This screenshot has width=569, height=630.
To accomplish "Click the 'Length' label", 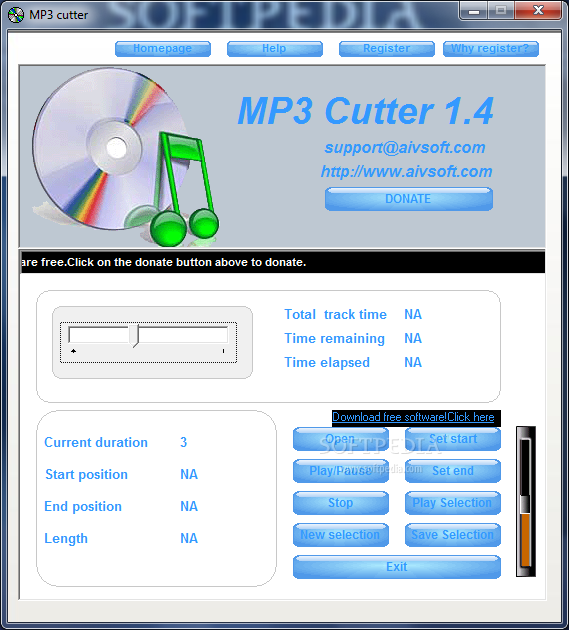I will click(66, 539).
